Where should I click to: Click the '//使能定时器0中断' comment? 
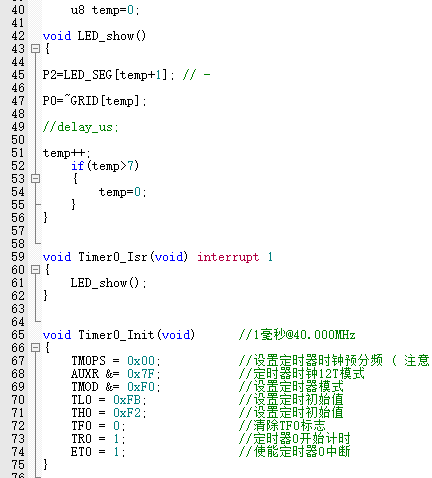(x=295, y=452)
